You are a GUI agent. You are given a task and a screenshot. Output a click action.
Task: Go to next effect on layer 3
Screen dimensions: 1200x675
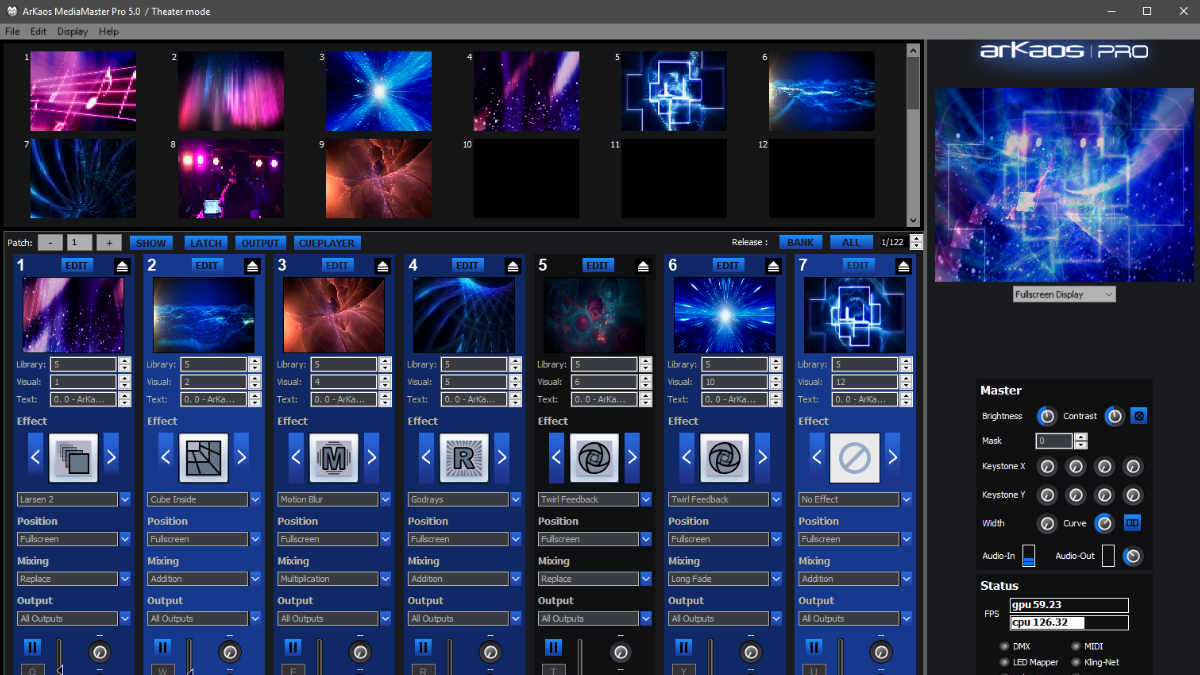[x=372, y=458]
